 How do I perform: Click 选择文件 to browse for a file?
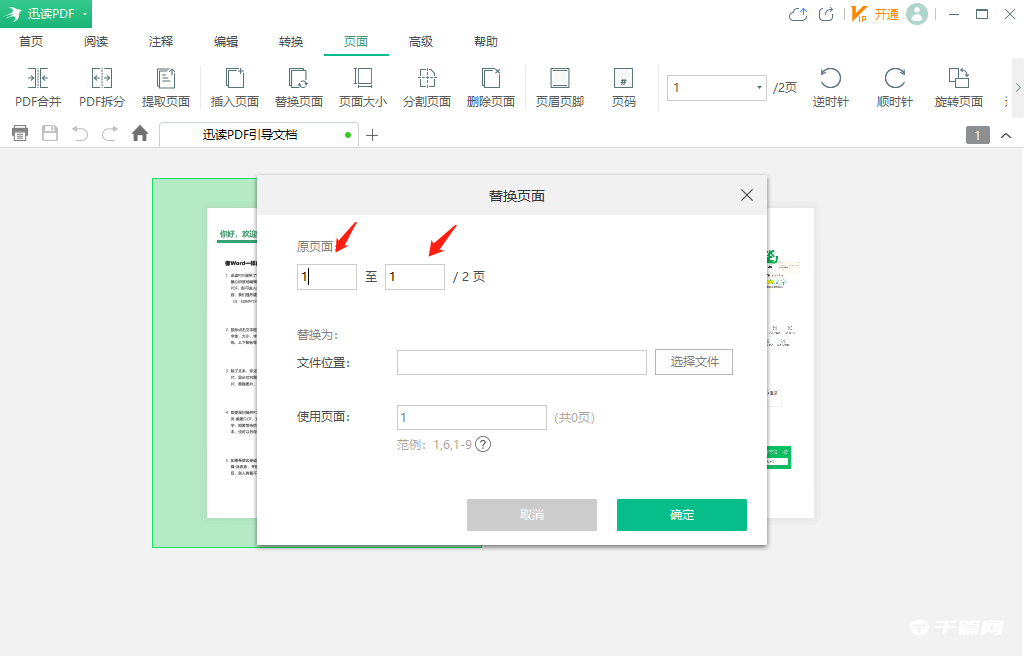[693, 362]
